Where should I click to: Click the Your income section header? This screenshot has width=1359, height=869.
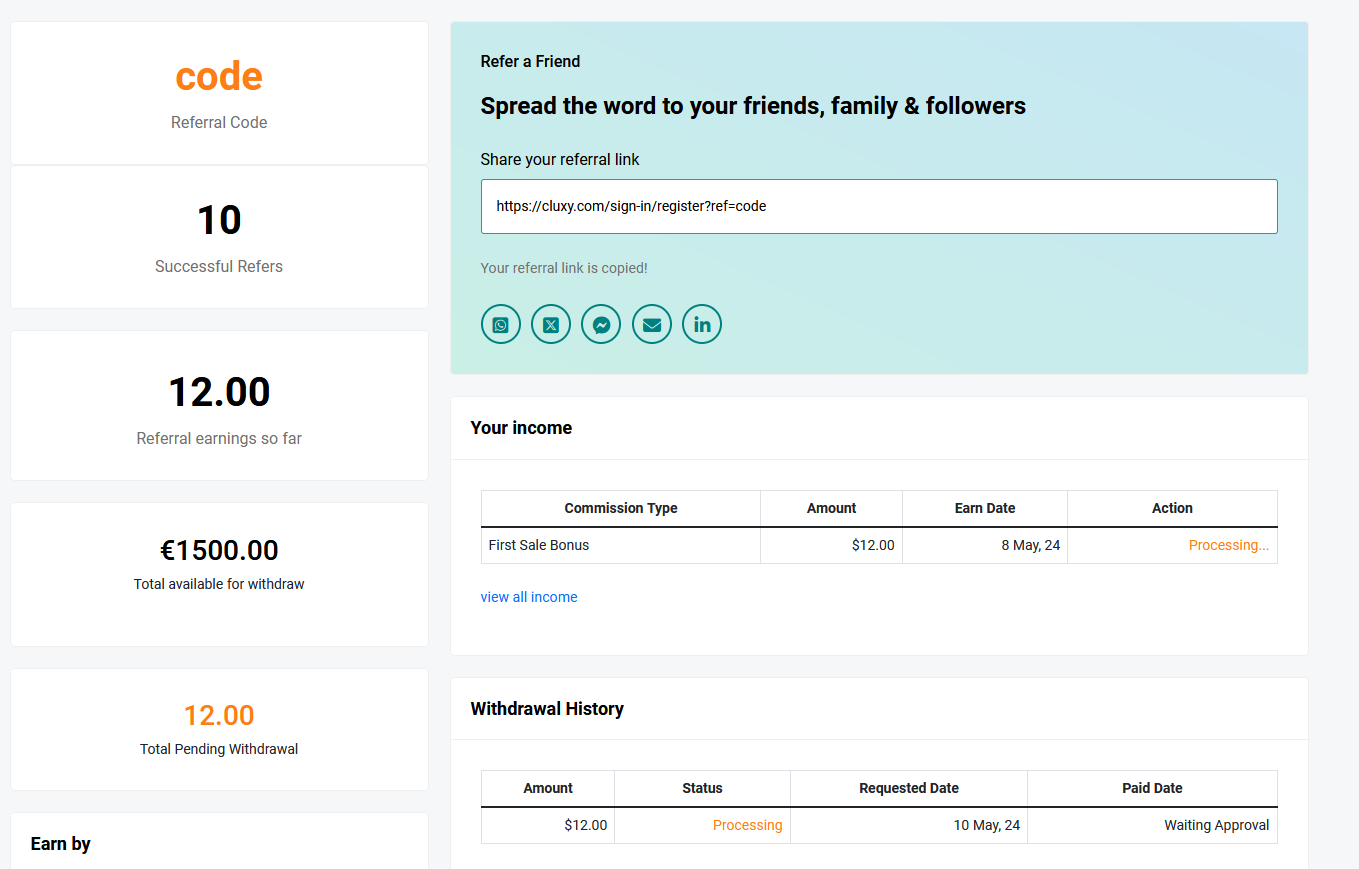coord(521,427)
